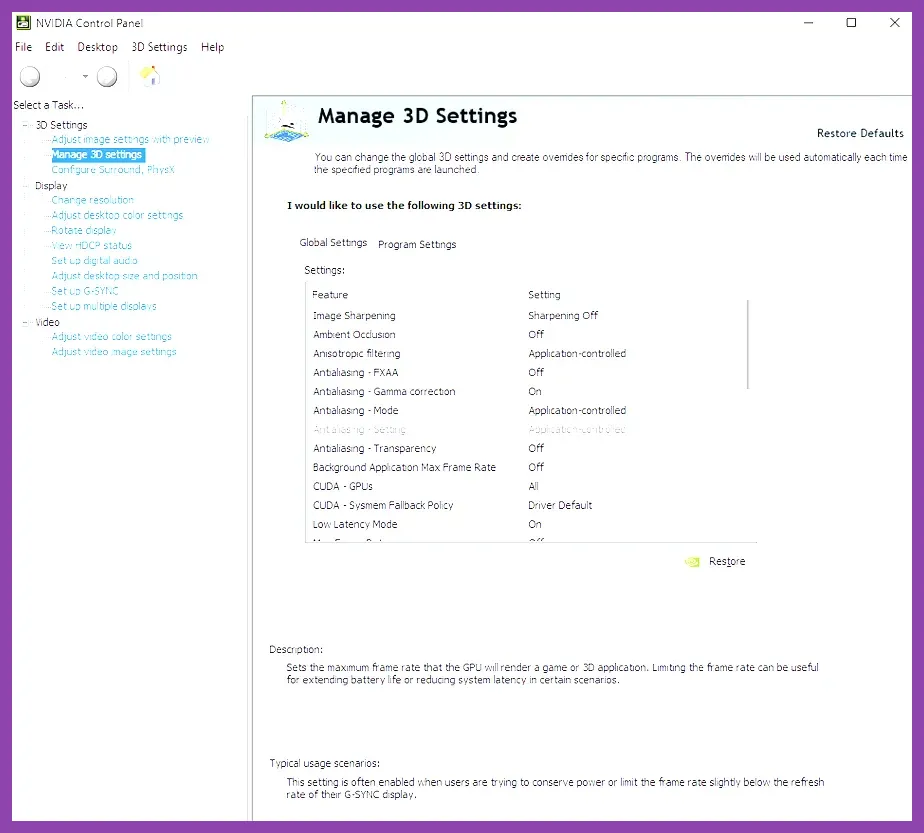The height and width of the screenshot is (833, 924).
Task: Select CUDA - Sysmem Fallback Policy row
Action: [526, 505]
